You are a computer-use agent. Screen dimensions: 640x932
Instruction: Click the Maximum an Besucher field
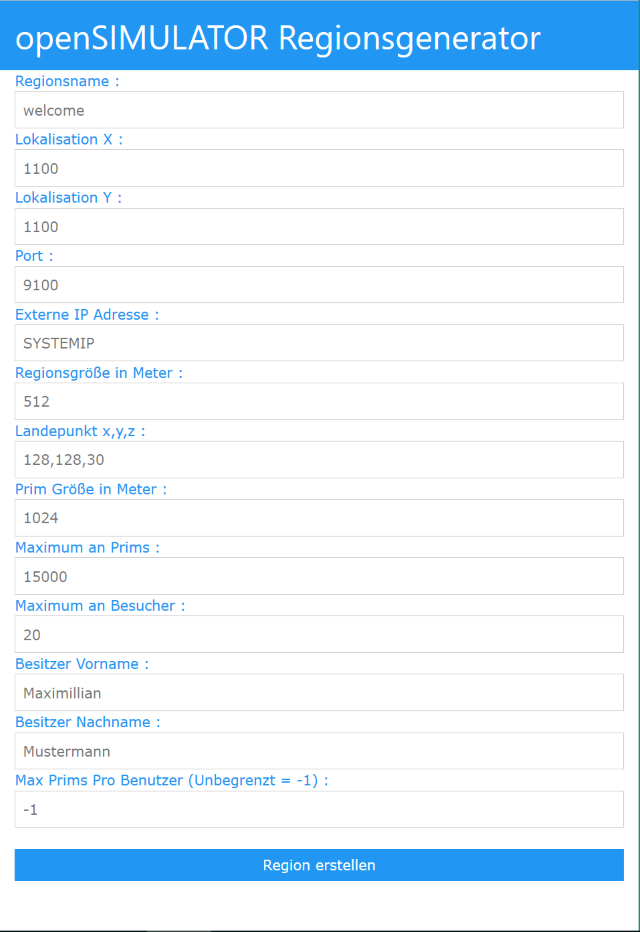click(319, 634)
